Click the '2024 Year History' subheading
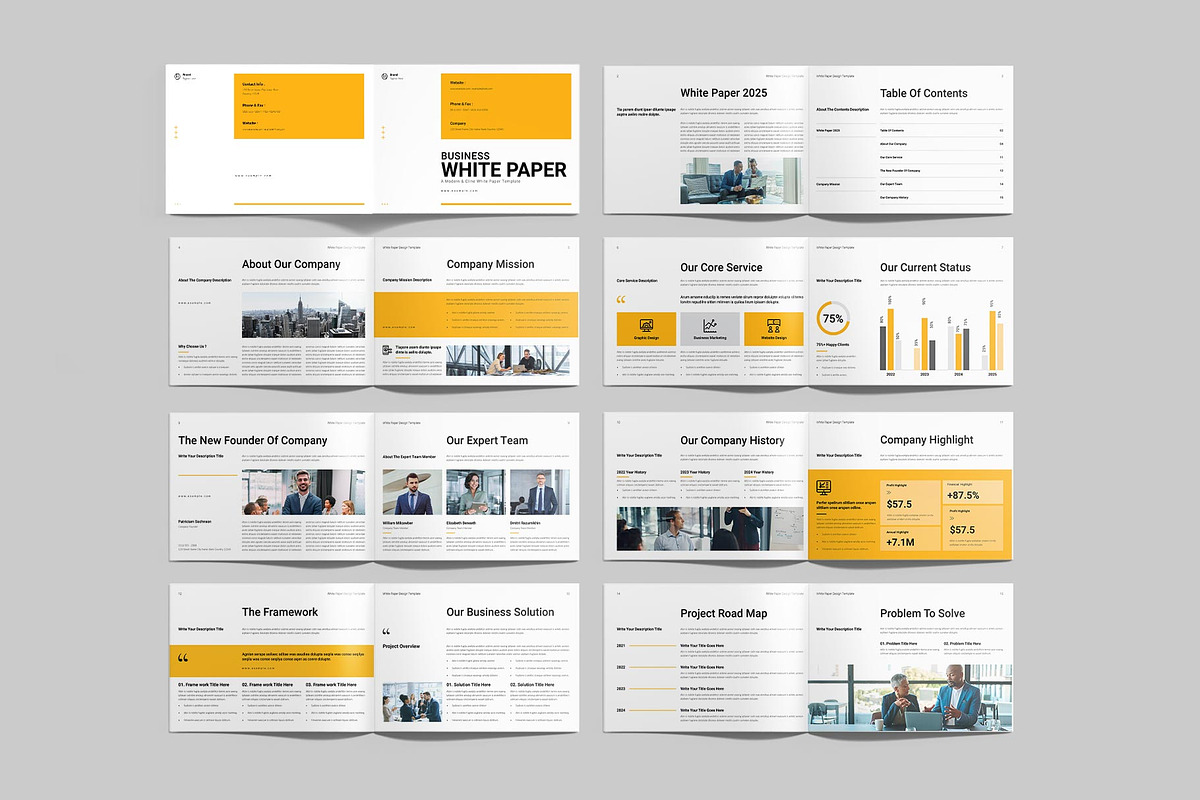1200x800 pixels. [759, 472]
